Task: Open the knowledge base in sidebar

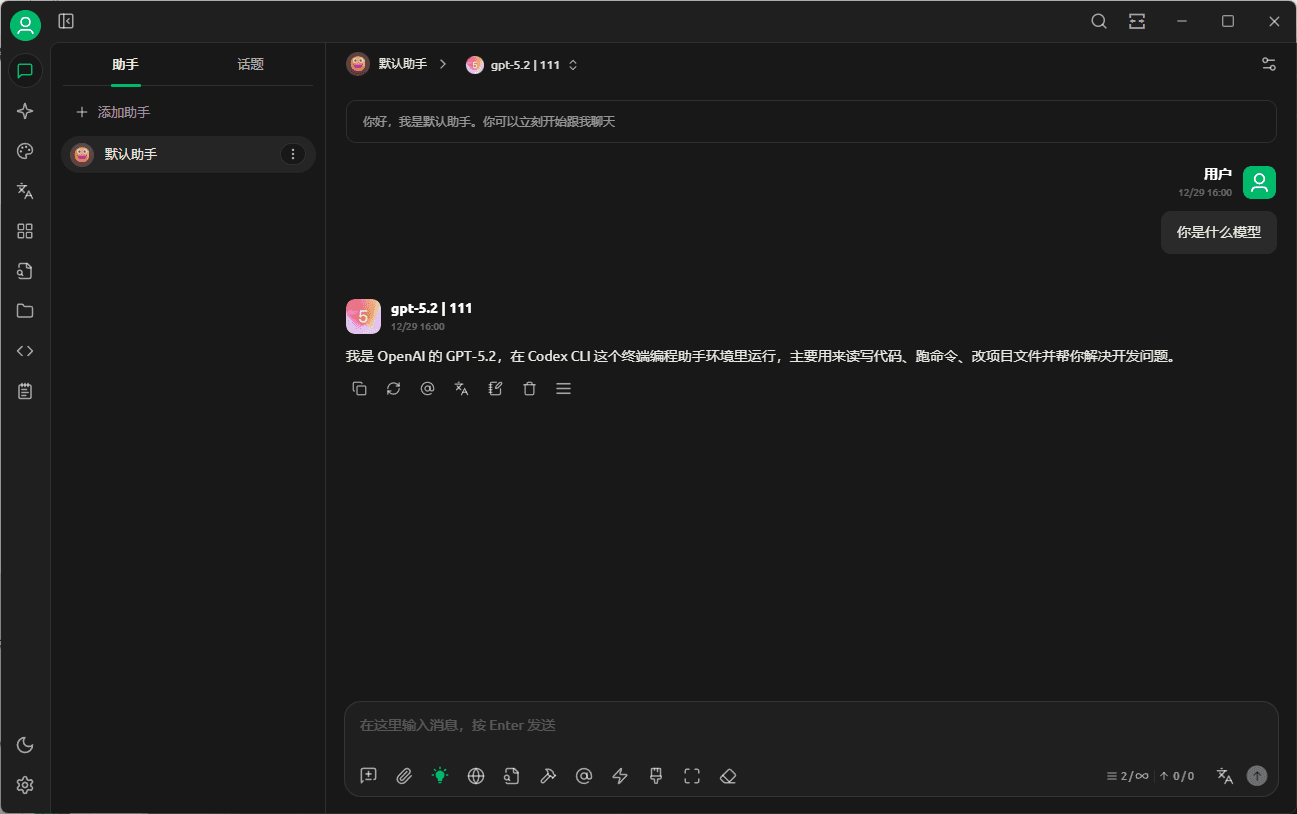Action: (x=25, y=271)
